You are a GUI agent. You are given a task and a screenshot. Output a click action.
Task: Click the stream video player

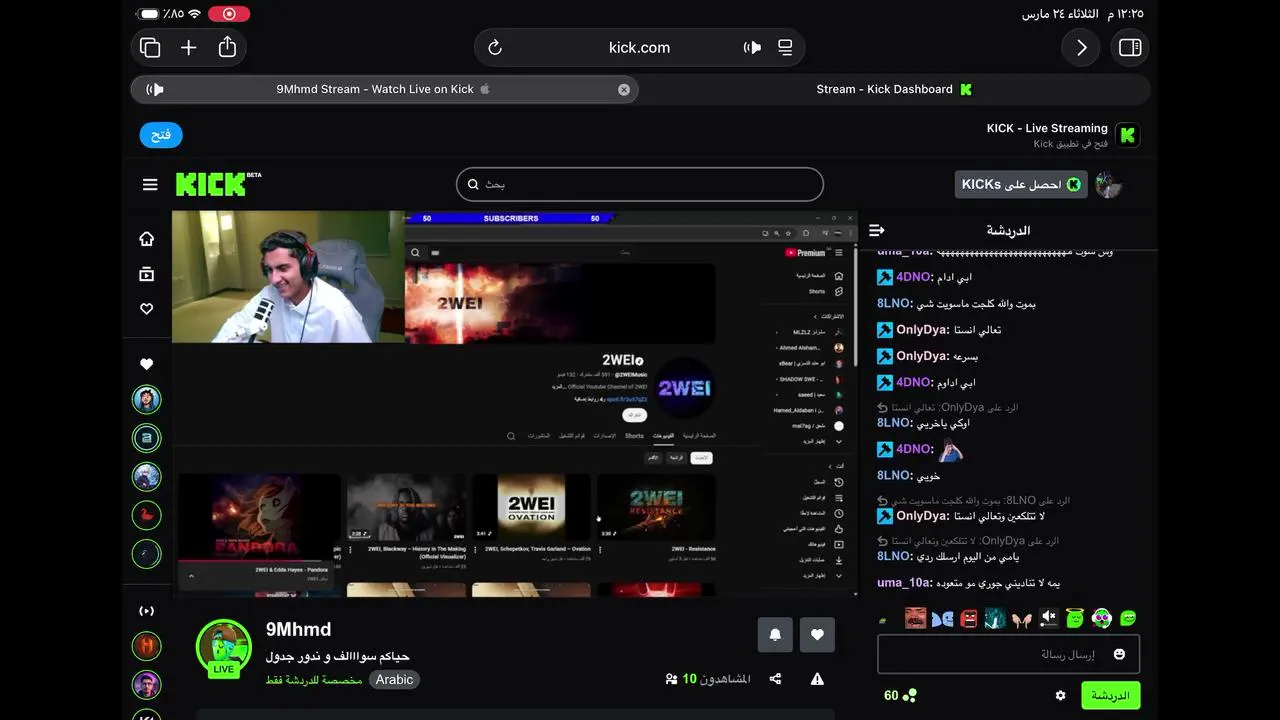click(x=514, y=404)
